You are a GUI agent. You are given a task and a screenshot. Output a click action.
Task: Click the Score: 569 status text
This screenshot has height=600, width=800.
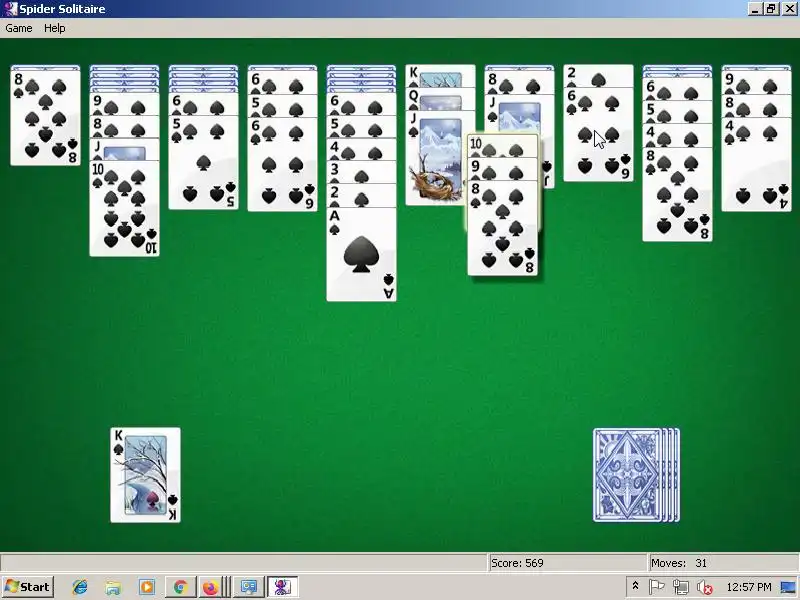[517, 563]
